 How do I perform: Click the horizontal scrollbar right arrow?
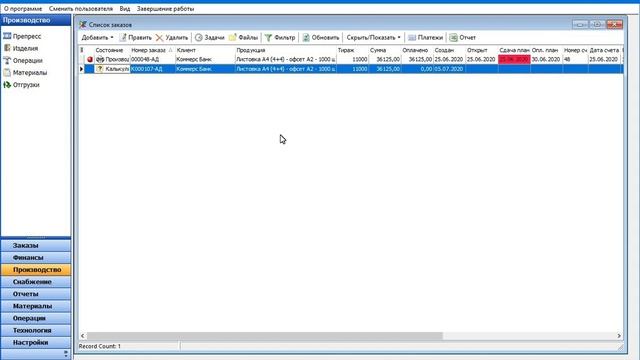point(619,336)
